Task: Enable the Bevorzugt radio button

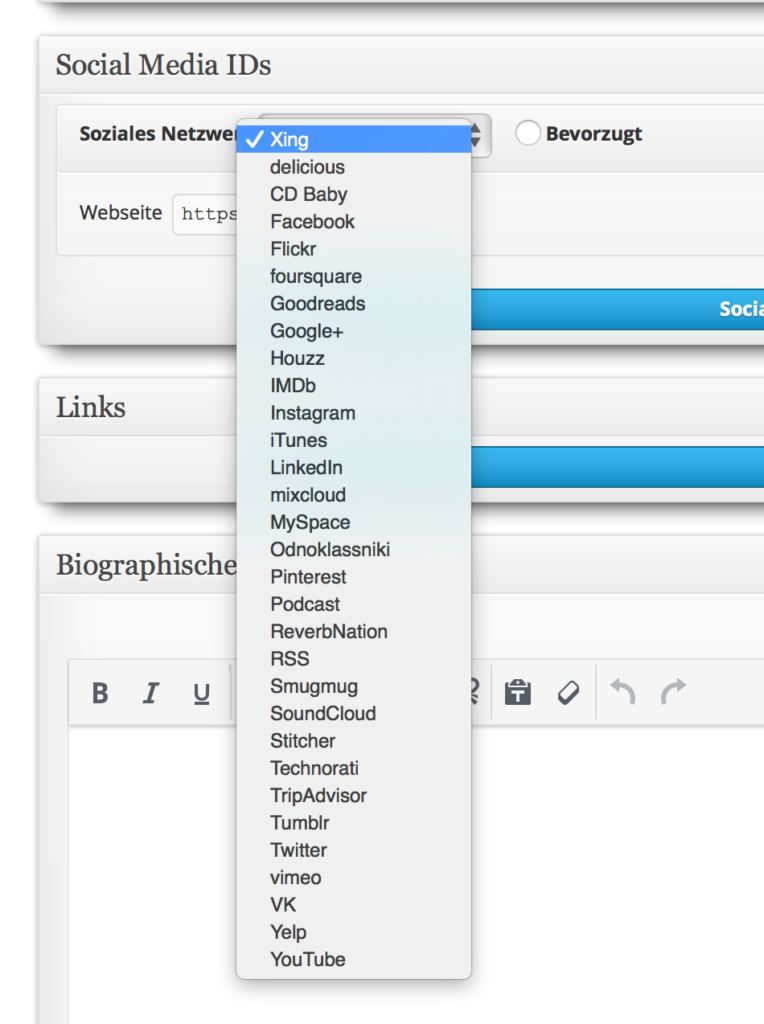Action: point(528,133)
